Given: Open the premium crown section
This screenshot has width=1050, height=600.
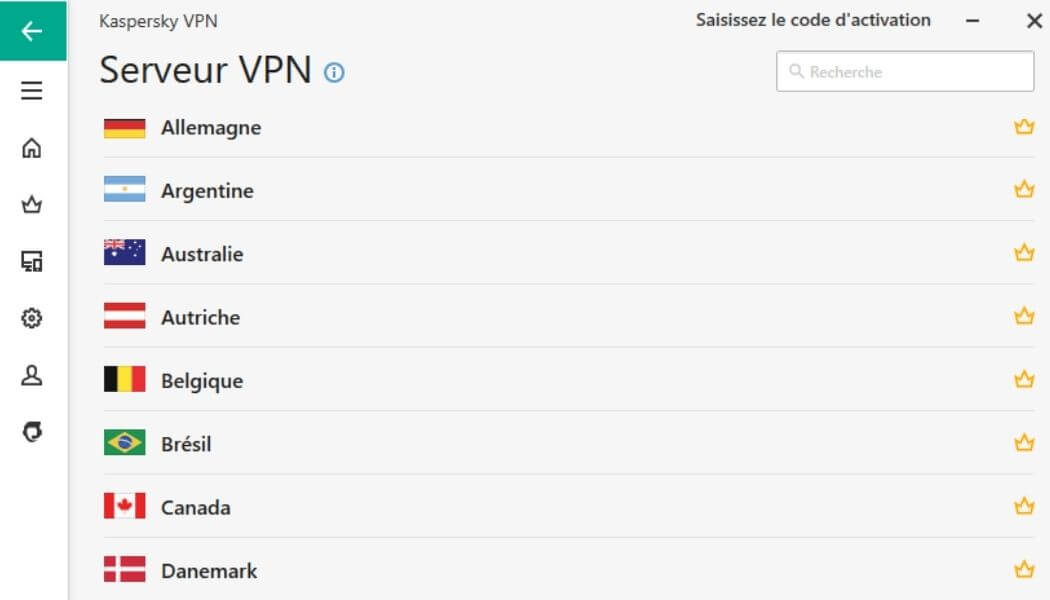Looking at the screenshot, I should [x=32, y=204].
